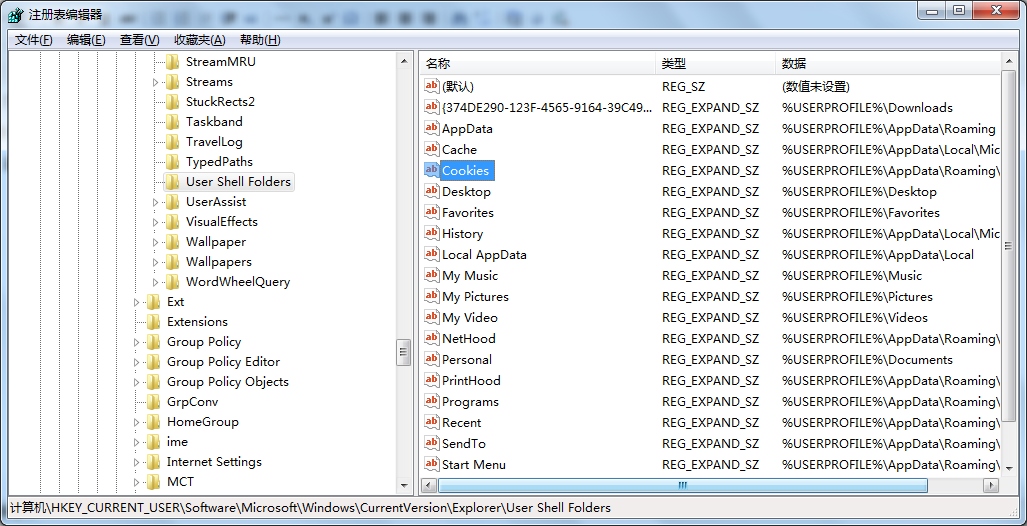1027x526 pixels.
Task: Click the string icon beside NetHood
Action: point(432,338)
